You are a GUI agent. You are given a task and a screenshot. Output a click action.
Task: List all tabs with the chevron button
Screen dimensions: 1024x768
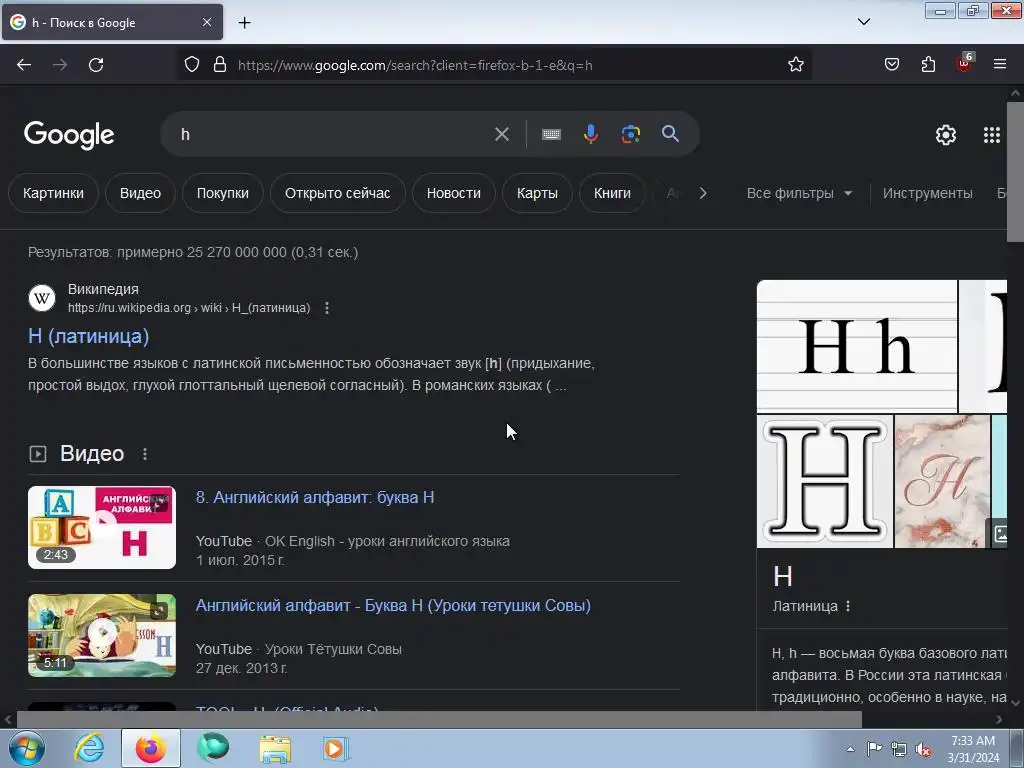[x=864, y=22]
